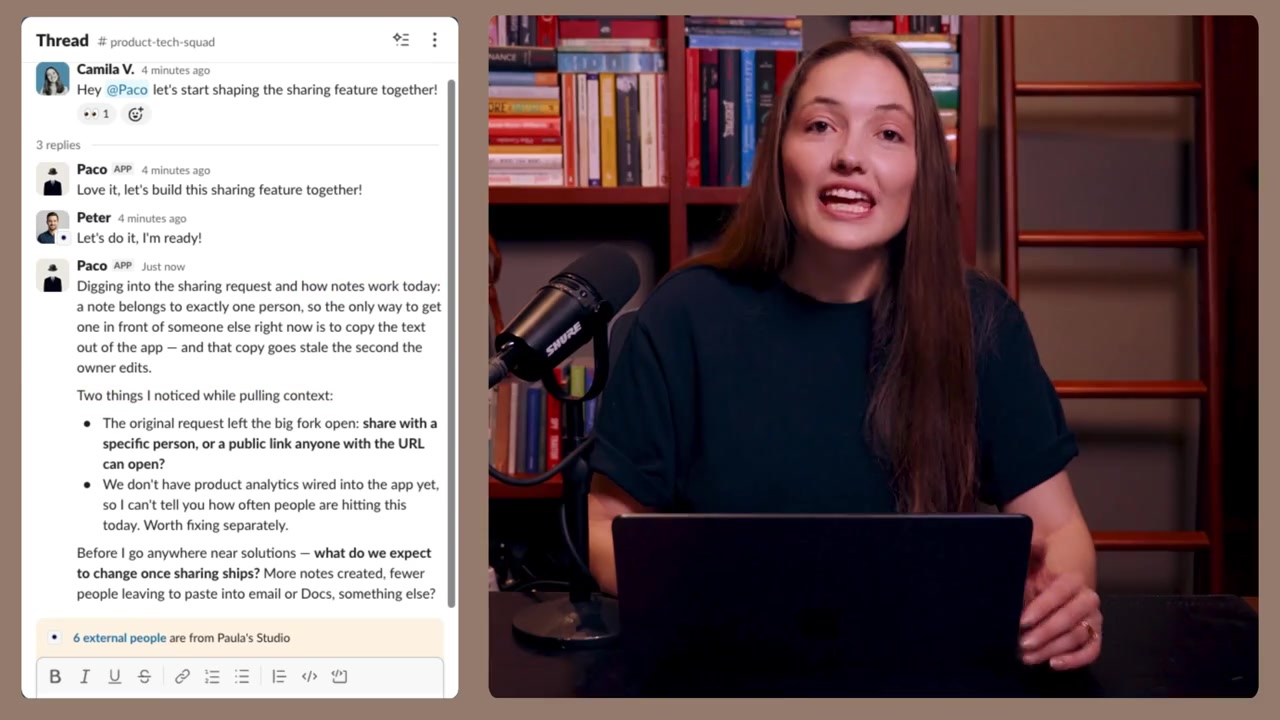Open Peter's profile name
Screen dimensions: 1280x720
click(94, 218)
